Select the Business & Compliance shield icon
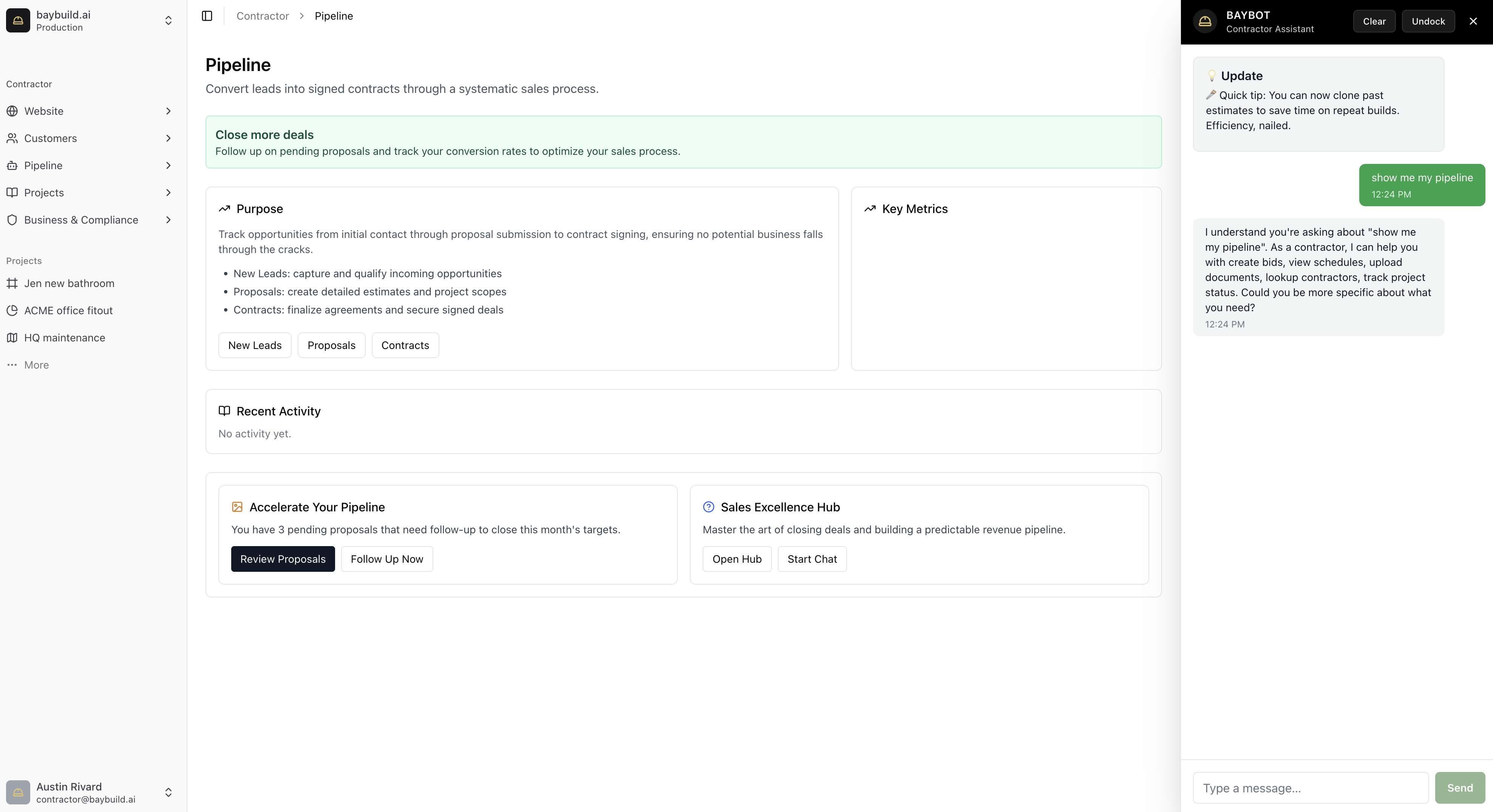 click(13, 220)
